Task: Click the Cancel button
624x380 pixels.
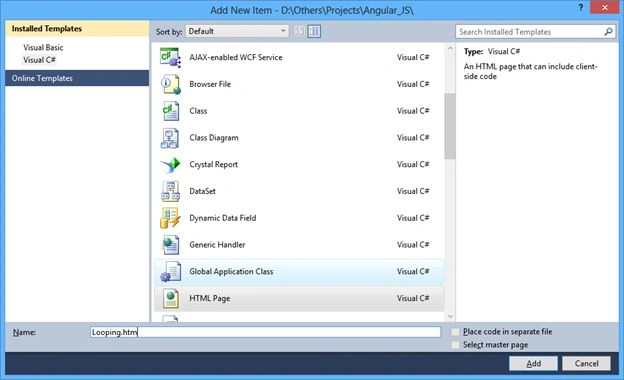Action: pos(587,363)
